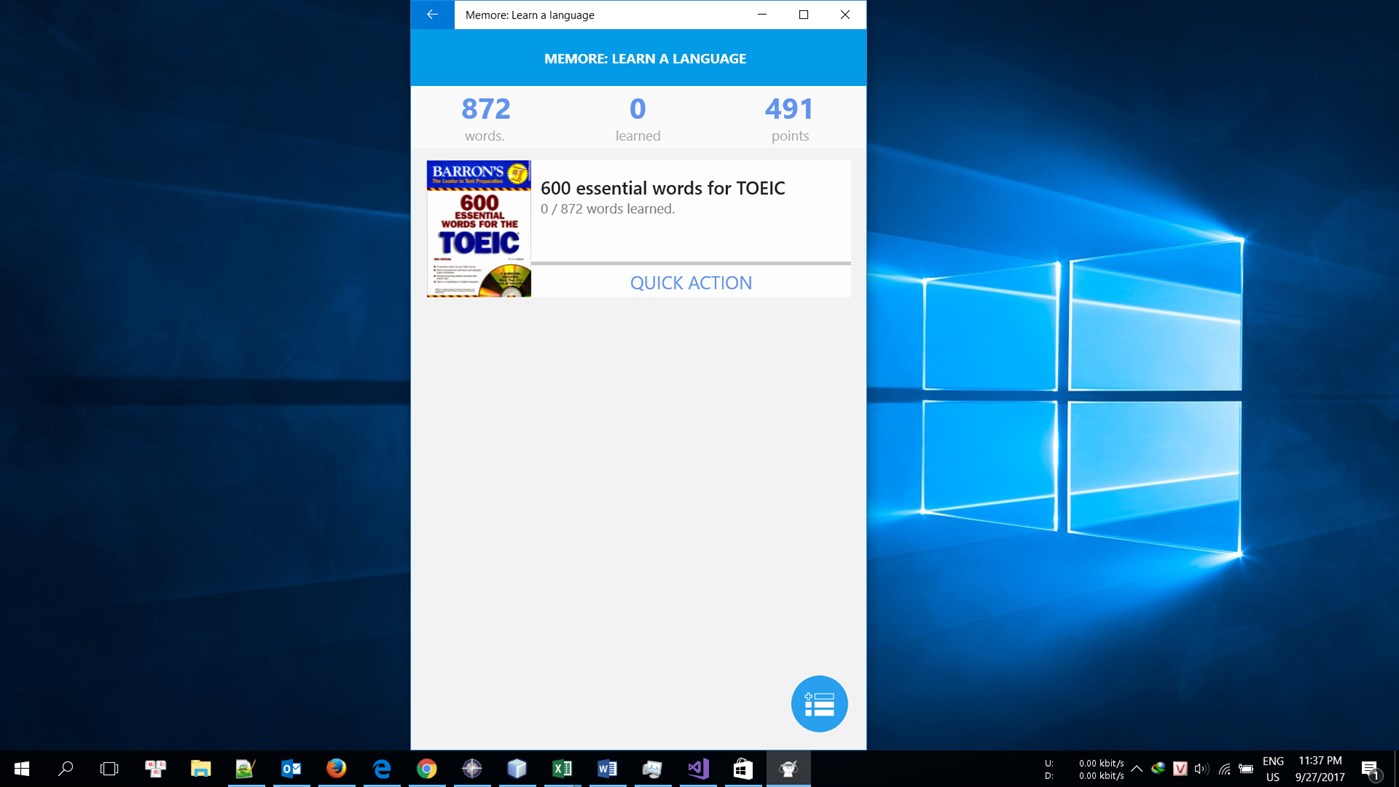Expand the hidden system tray icons

pyautogui.click(x=1136, y=769)
